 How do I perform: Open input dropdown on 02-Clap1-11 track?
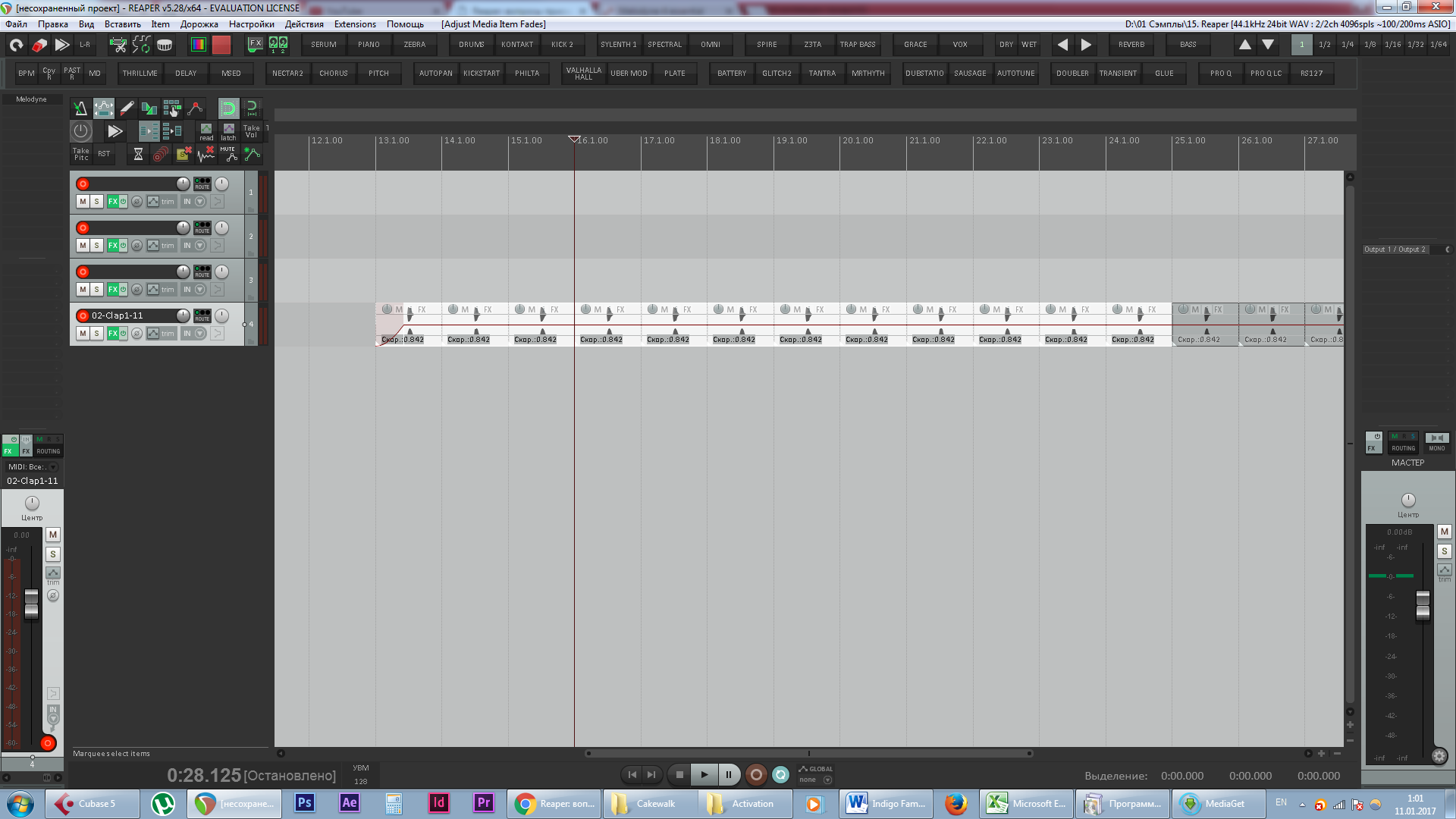[x=200, y=334]
